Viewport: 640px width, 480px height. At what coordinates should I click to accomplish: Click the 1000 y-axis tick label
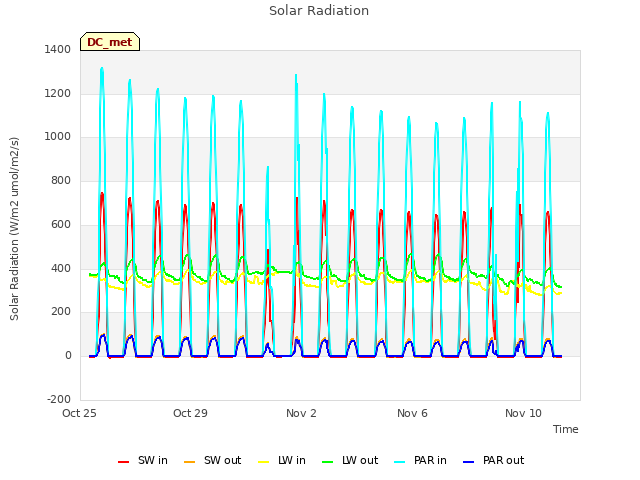pyautogui.click(x=58, y=137)
